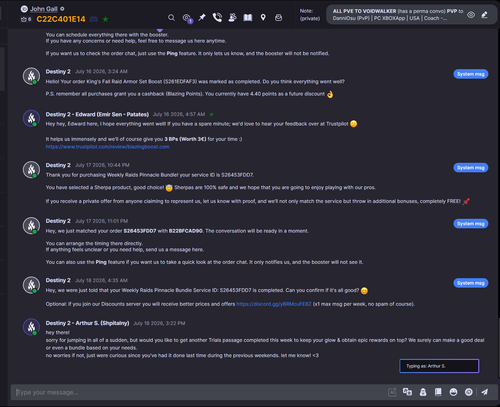Click the bold order ID B228FCAD90 in message
Screen dimensions: 500x407
[186, 231]
